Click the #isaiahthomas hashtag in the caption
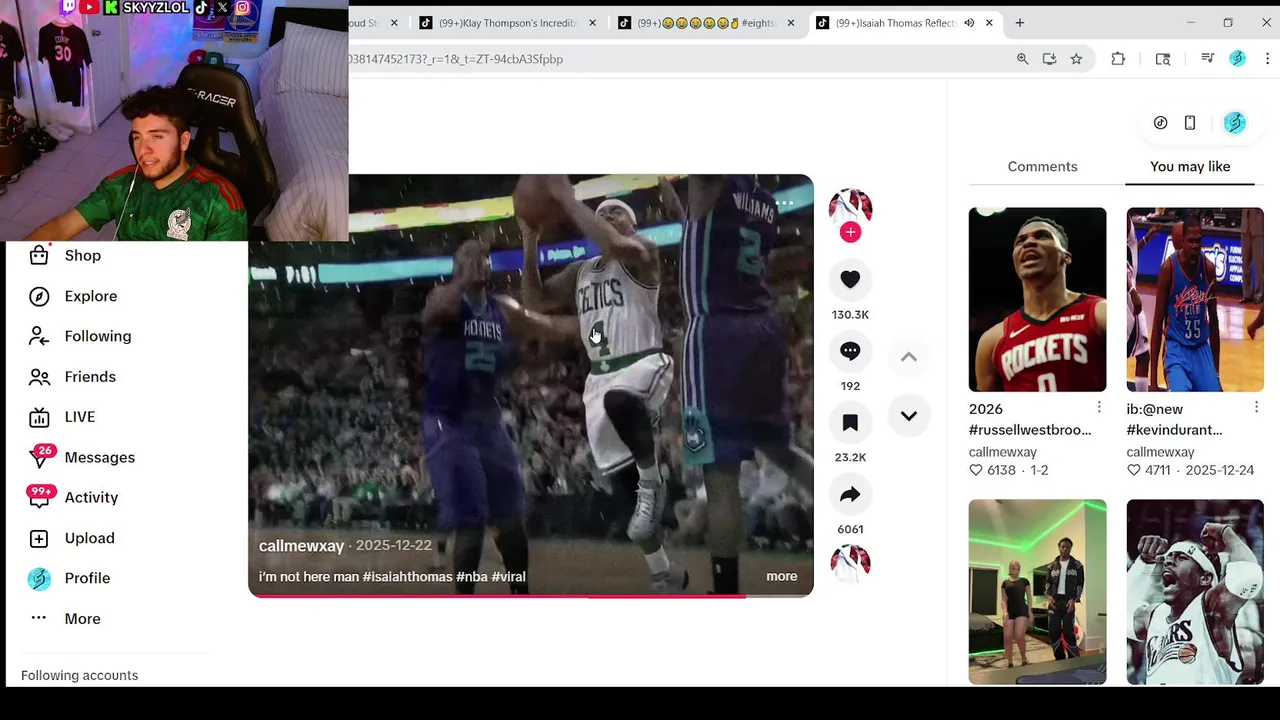This screenshot has width=1280, height=720. (407, 577)
